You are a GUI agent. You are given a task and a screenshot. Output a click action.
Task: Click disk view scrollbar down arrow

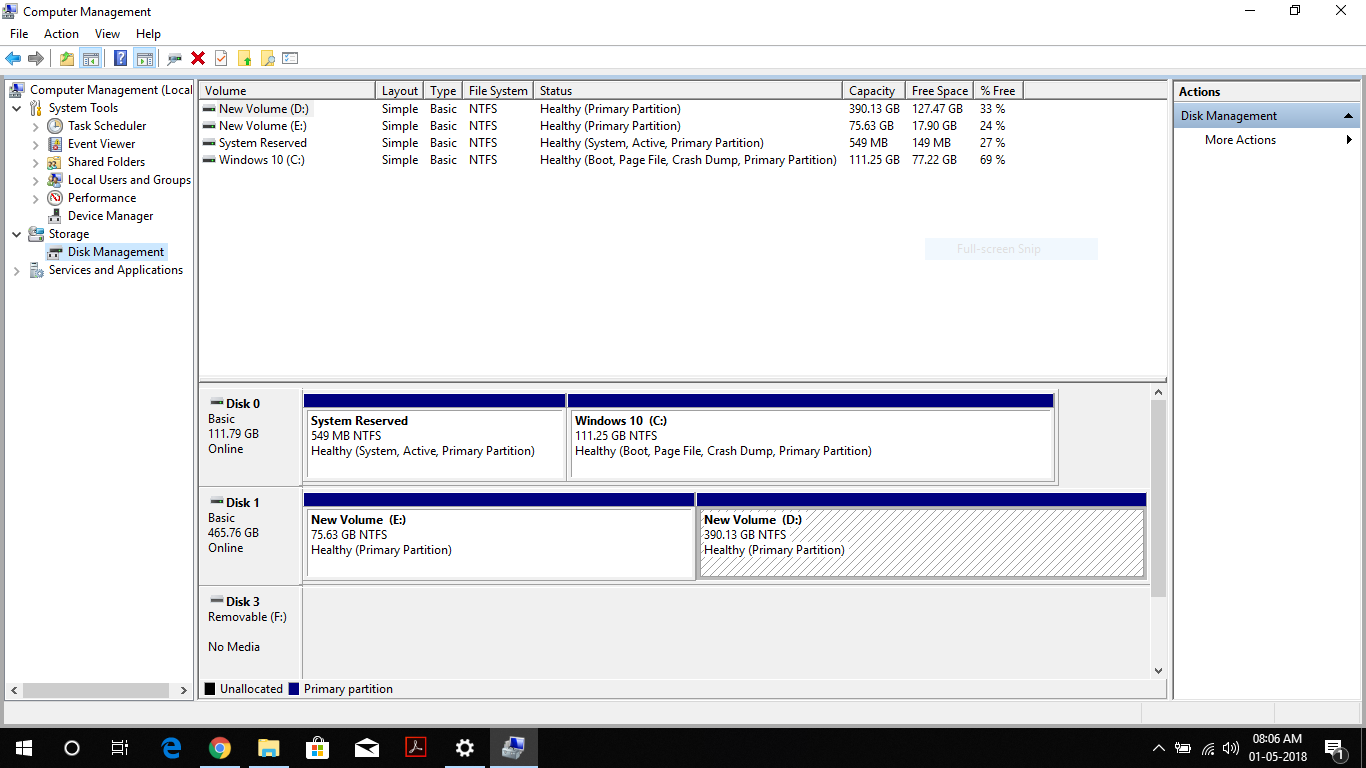click(1159, 671)
